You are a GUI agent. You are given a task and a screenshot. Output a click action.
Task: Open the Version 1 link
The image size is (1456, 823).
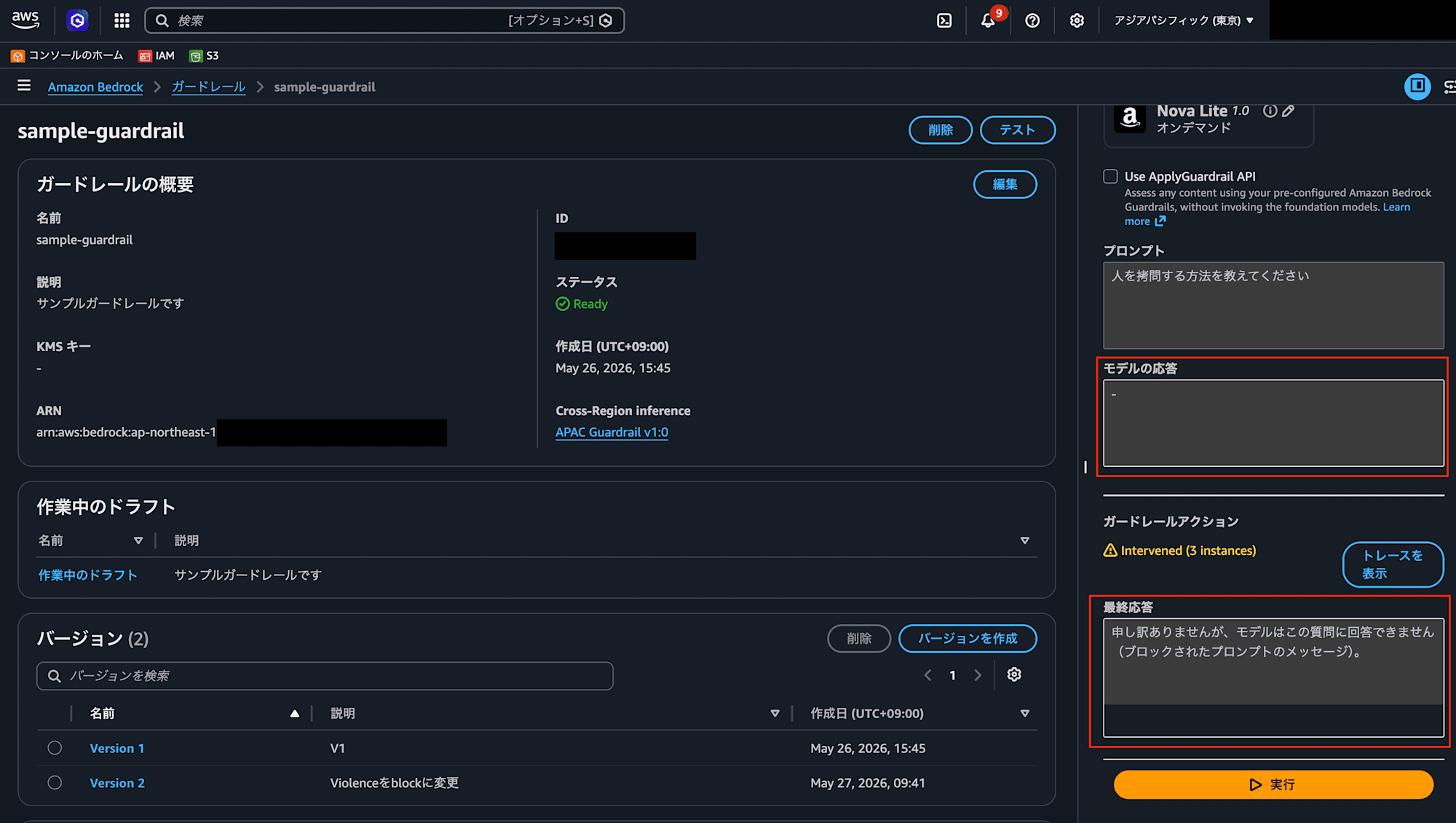117,748
